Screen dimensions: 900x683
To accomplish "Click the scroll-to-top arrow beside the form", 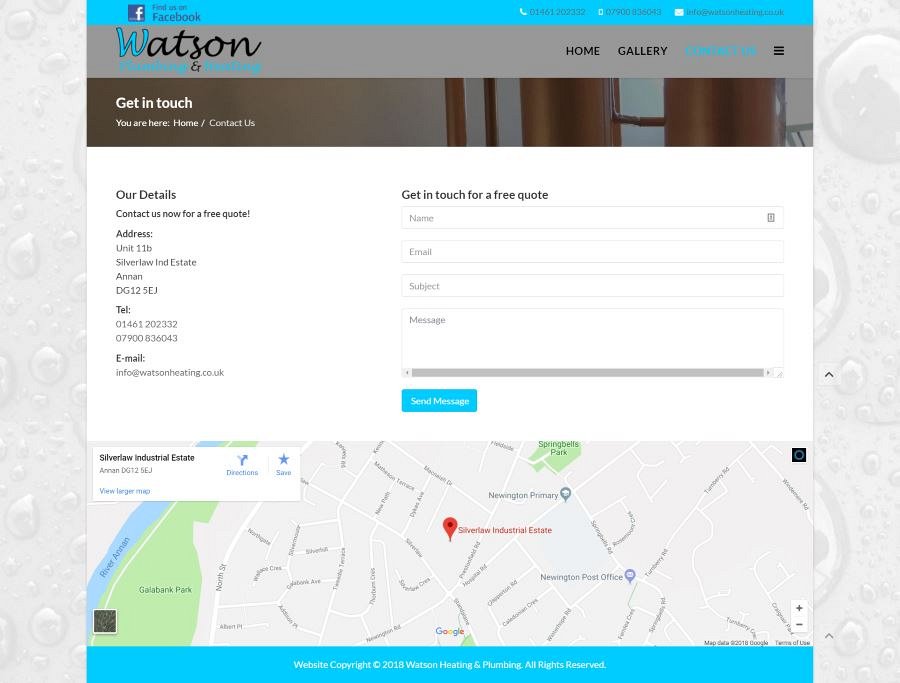I will 828,375.
